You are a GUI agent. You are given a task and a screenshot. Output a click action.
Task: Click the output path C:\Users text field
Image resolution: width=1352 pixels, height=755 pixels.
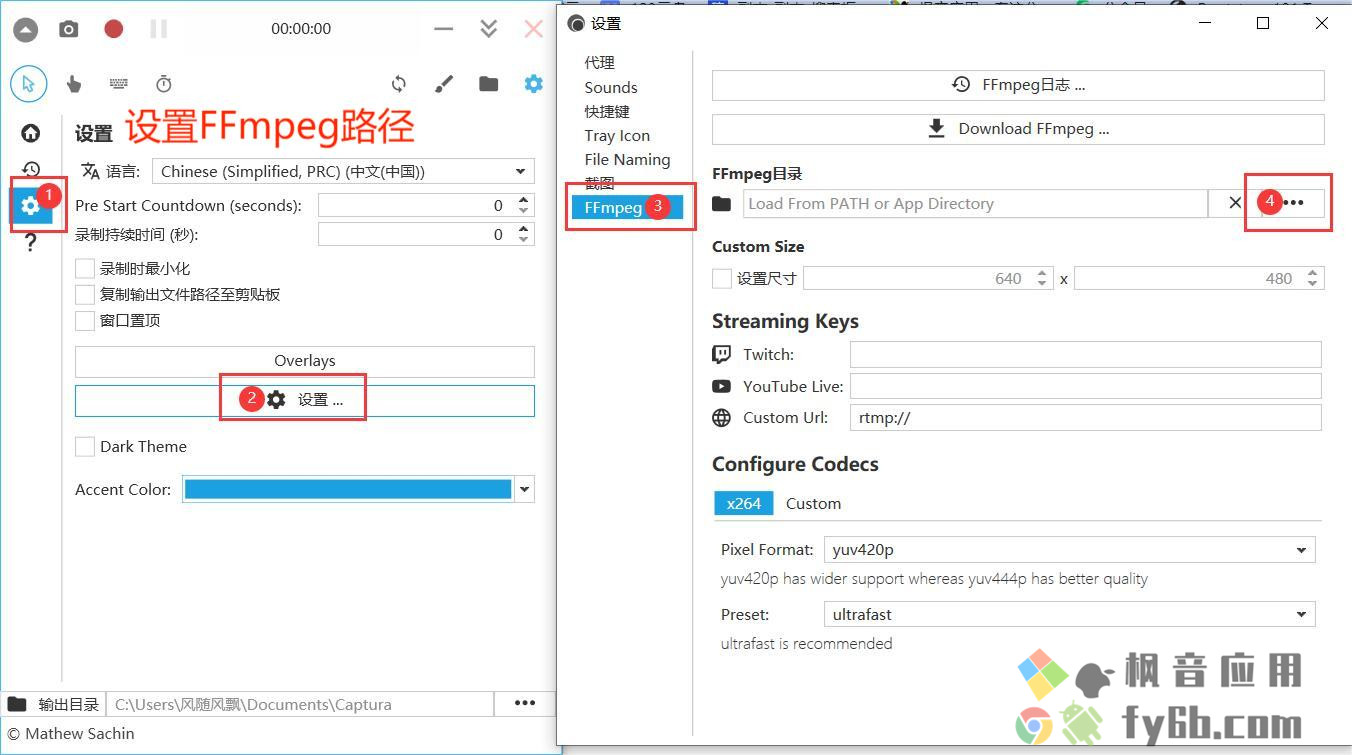[300, 704]
